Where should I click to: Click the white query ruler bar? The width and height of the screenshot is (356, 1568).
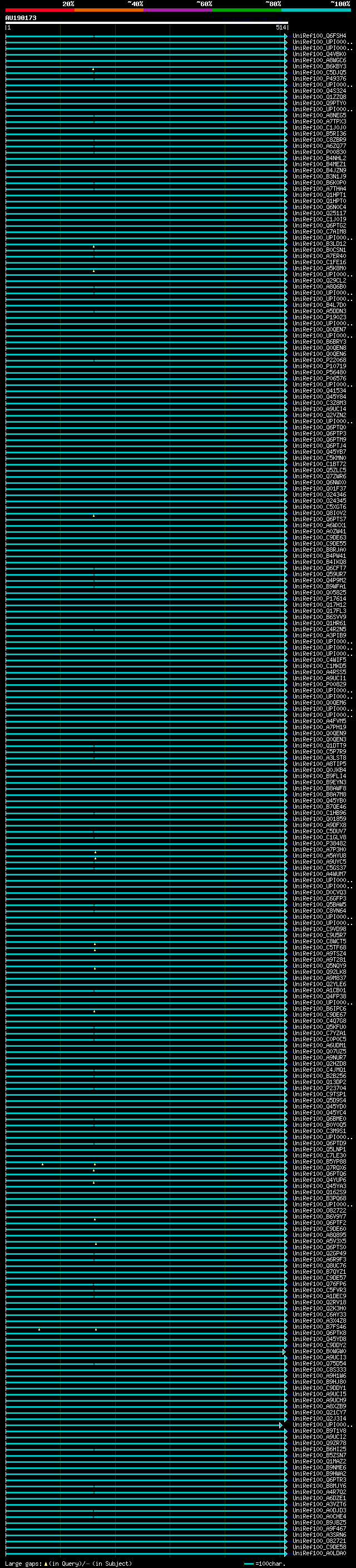click(x=147, y=22)
